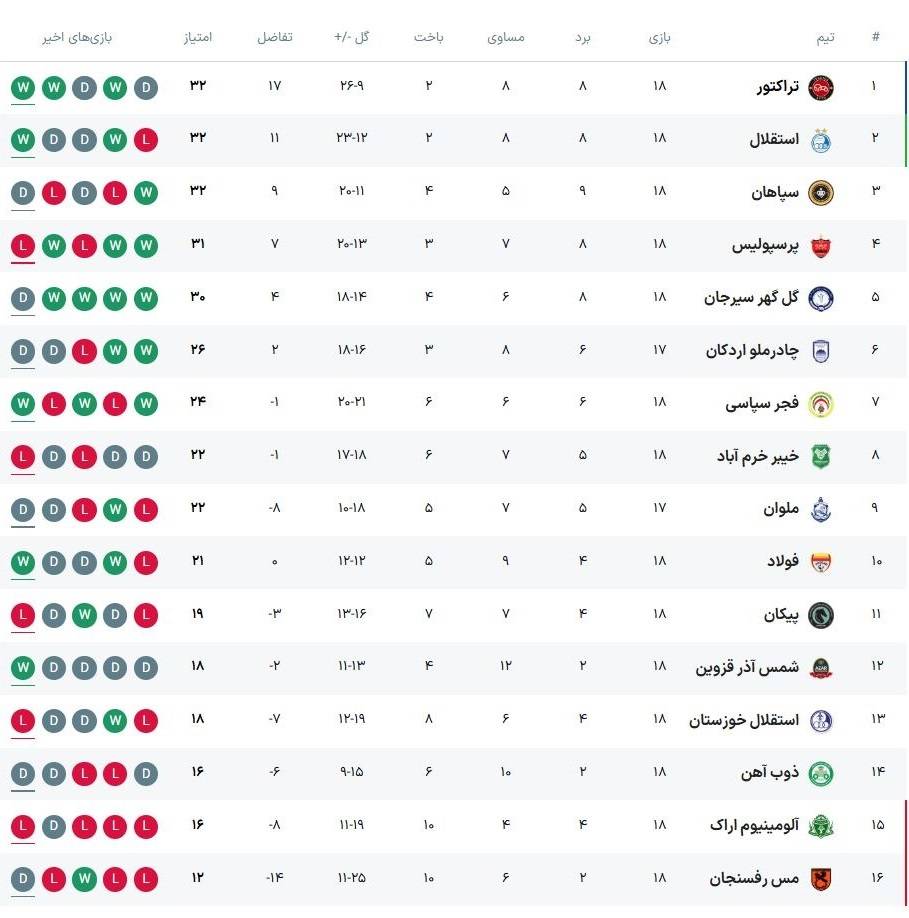Click the Mes Rafsanjan orange logo
Screen dimensions: 909x918
click(x=820, y=879)
